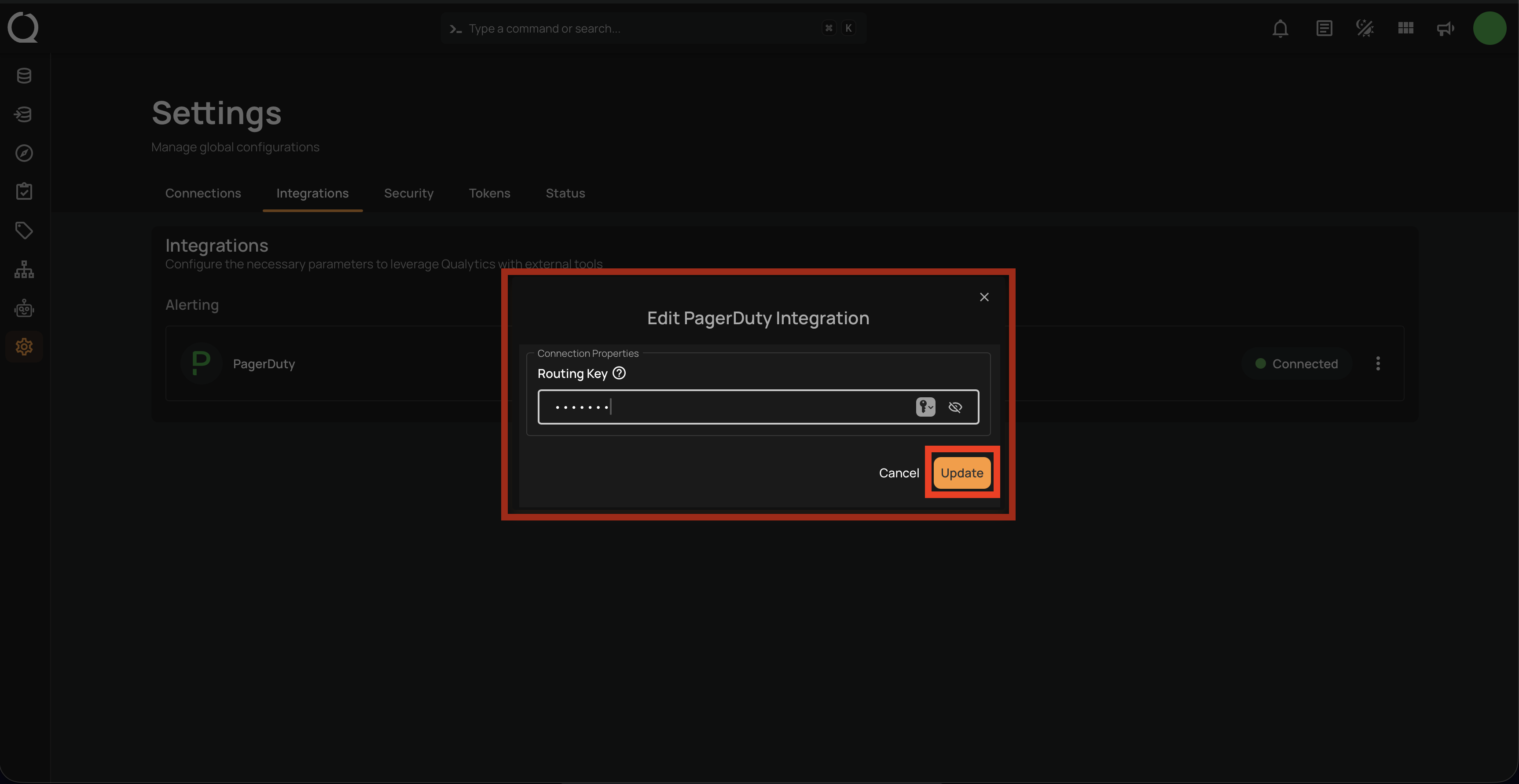The height and width of the screenshot is (784, 1519).
Task: Open the Datastores sidebar icon
Action: (24, 76)
